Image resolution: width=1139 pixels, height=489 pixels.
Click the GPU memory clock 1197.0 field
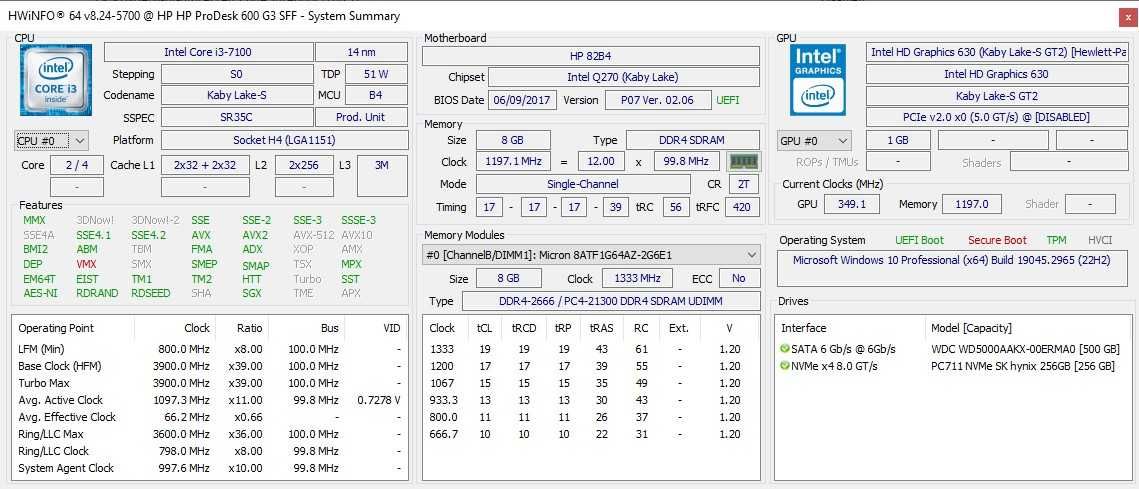(x=972, y=204)
